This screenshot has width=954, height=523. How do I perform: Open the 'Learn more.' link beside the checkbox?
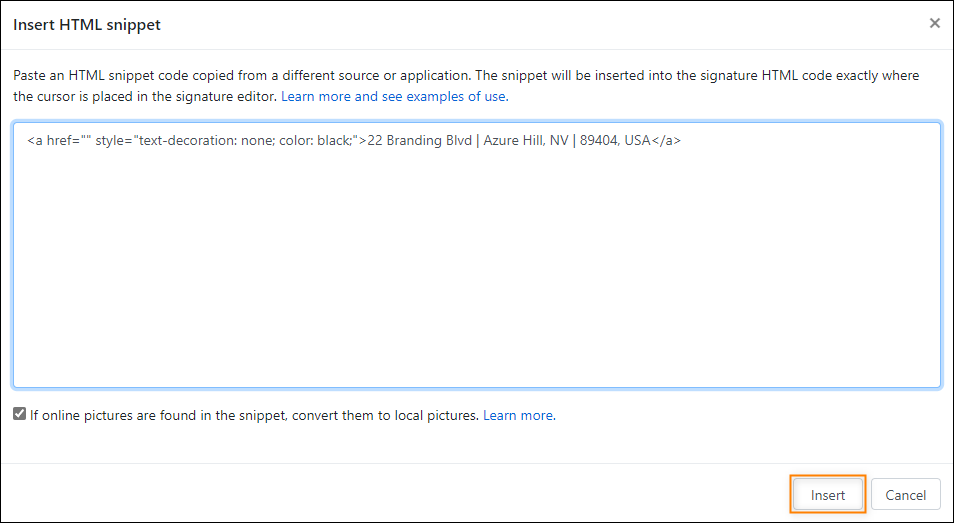(519, 416)
